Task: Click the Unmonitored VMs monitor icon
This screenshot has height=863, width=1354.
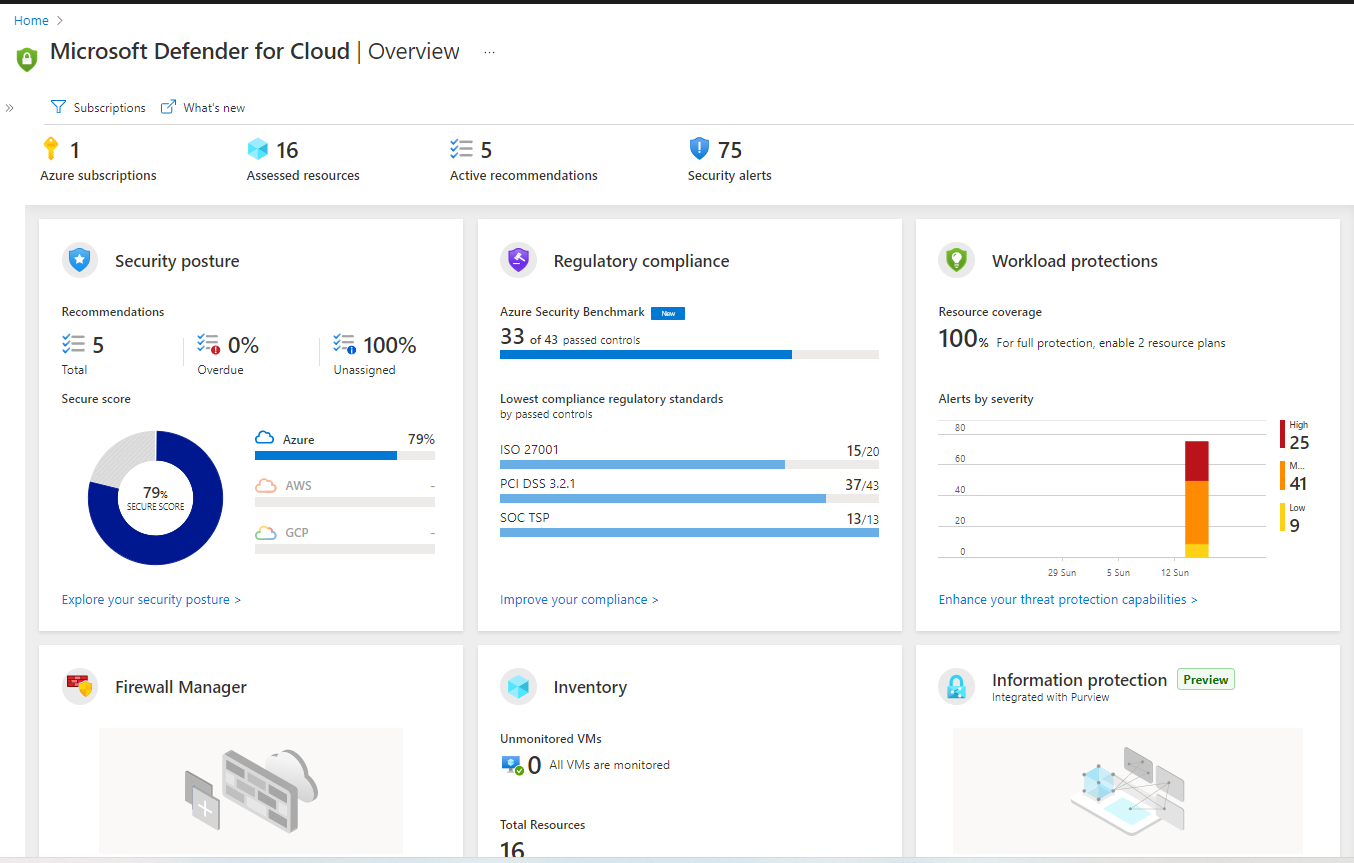Action: click(512, 765)
